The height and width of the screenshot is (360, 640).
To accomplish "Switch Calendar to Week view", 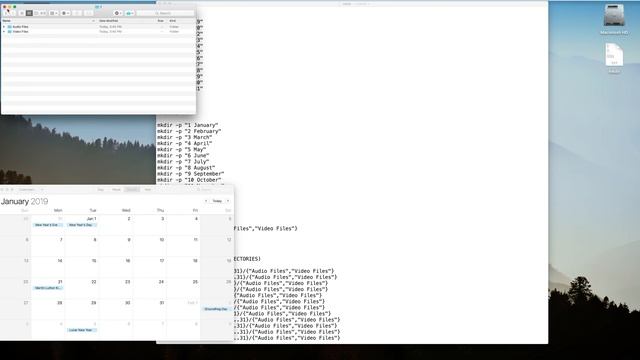I will (116, 189).
